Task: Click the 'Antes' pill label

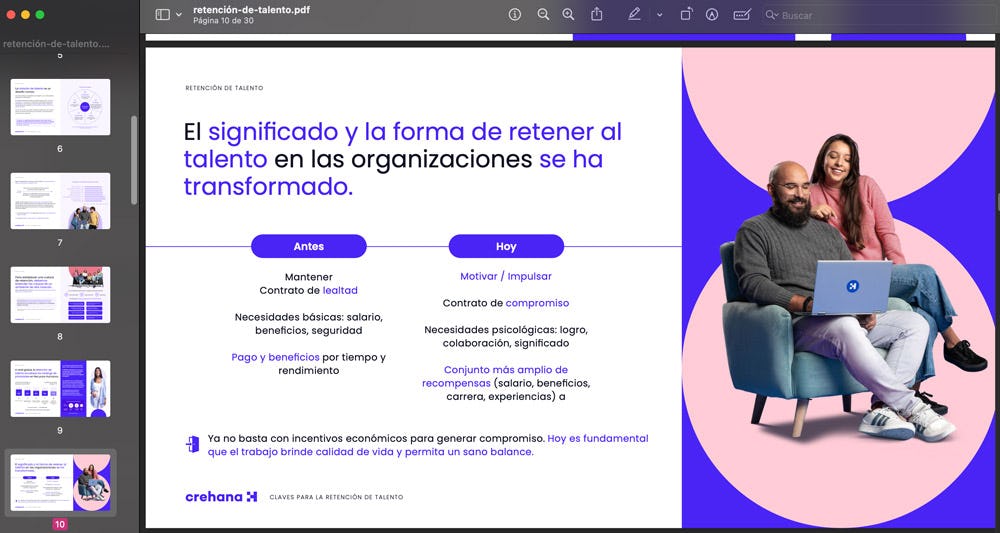Action: 308,246
